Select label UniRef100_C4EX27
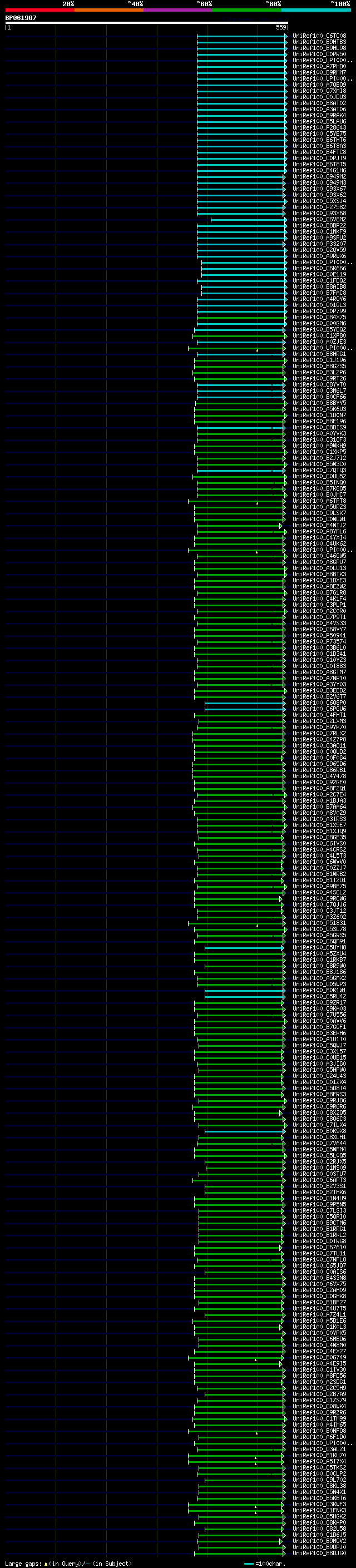This screenshot has width=356, height=1568. pyautogui.click(x=319, y=1352)
